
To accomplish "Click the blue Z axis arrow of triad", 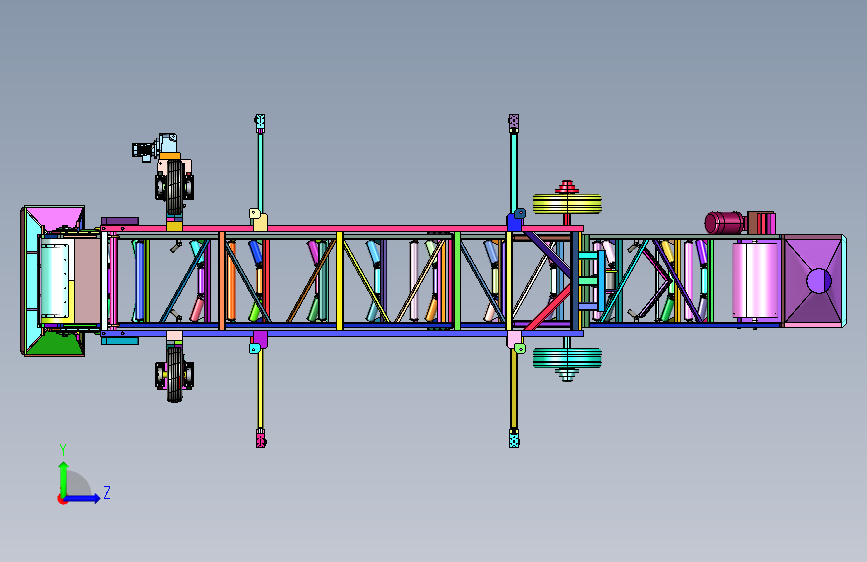I will click(x=83, y=498).
